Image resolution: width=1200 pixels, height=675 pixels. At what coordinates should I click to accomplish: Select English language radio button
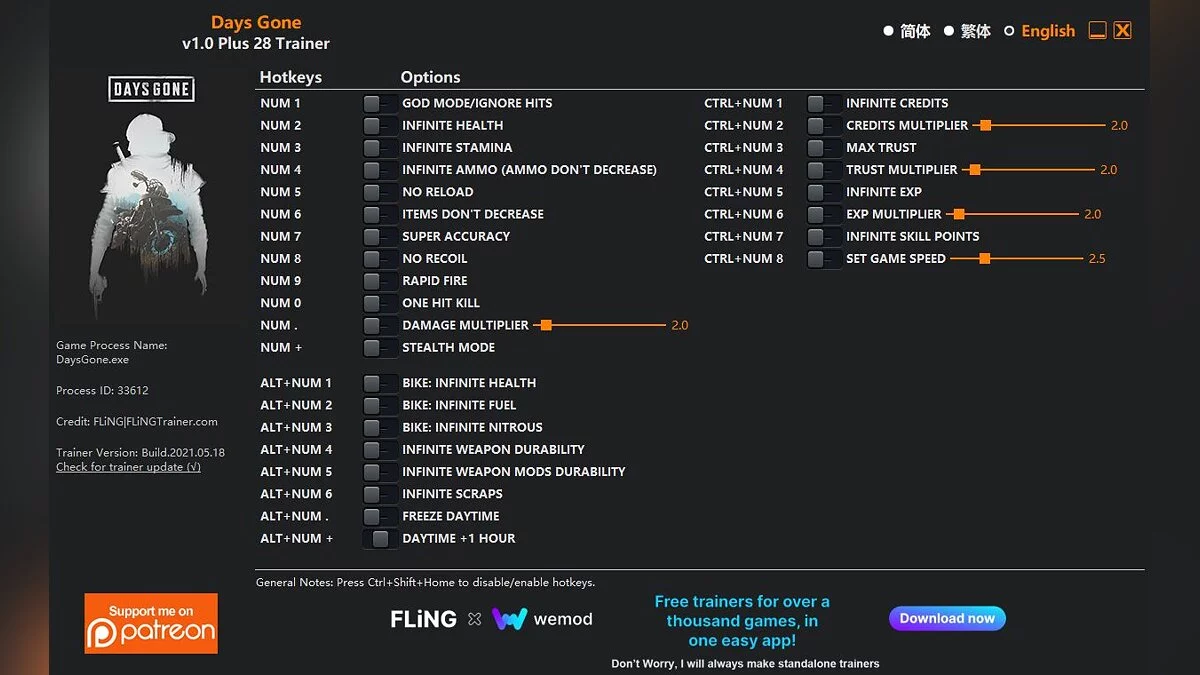pyautogui.click(x=1010, y=31)
